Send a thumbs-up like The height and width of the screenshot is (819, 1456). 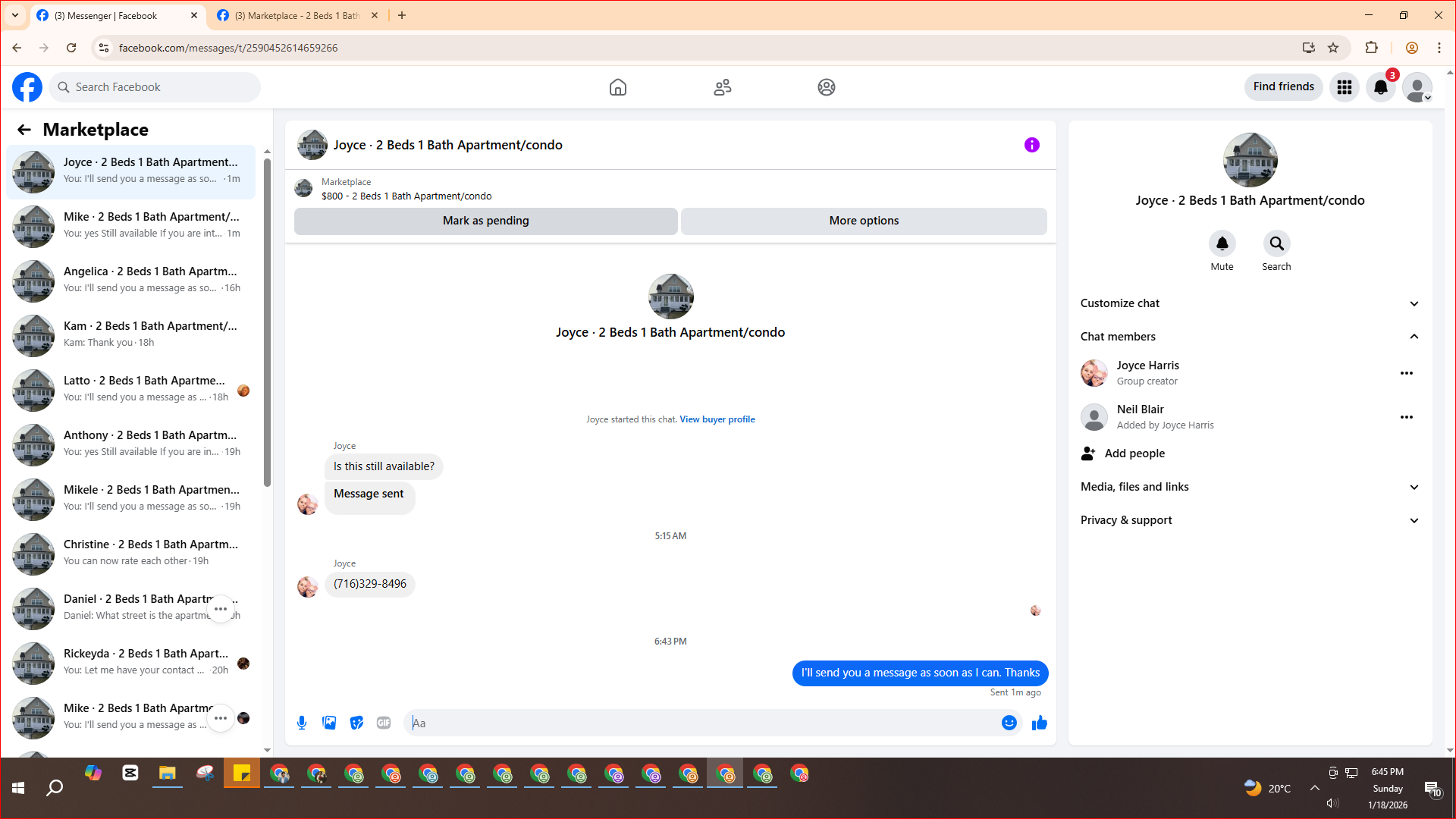(1039, 723)
